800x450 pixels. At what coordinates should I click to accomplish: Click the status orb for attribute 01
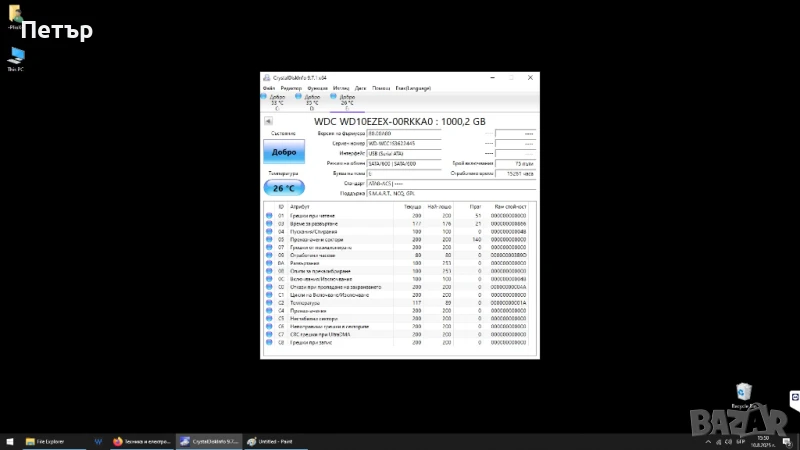[x=269, y=215]
